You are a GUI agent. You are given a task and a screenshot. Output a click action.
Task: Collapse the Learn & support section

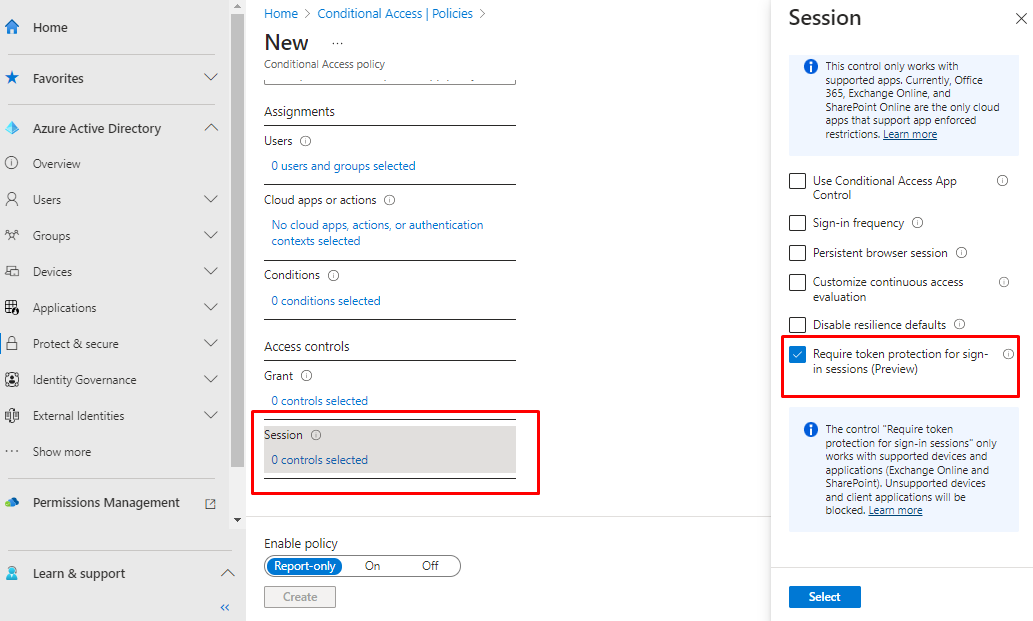tap(227, 573)
